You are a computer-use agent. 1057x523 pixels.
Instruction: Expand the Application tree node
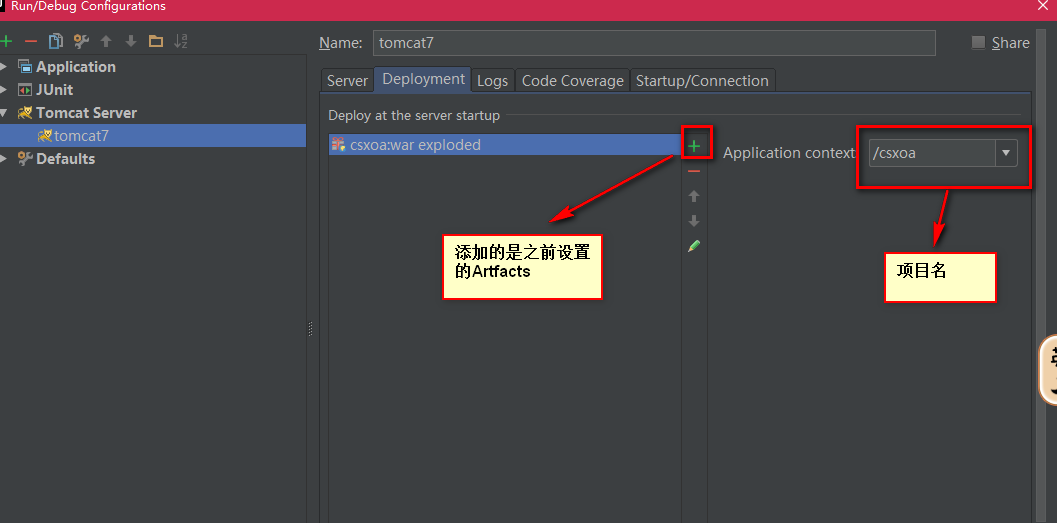pos(5,67)
